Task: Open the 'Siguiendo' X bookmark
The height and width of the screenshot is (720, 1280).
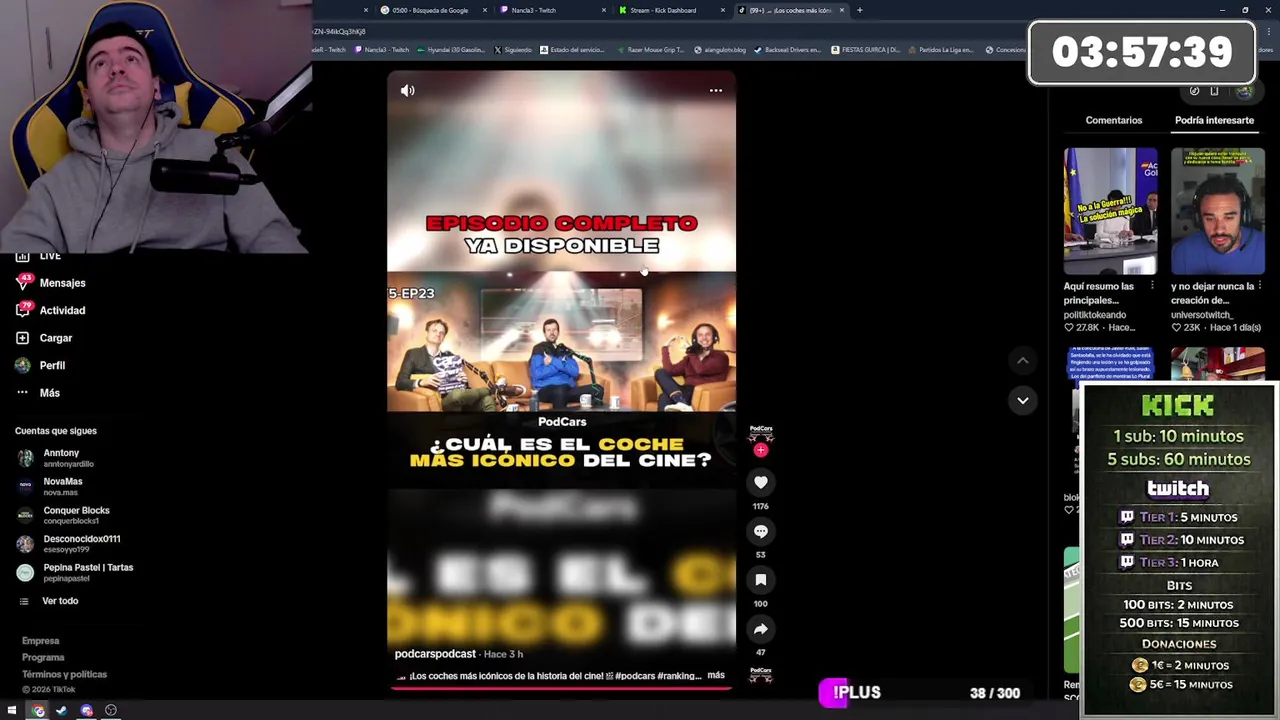Action: click(513, 49)
